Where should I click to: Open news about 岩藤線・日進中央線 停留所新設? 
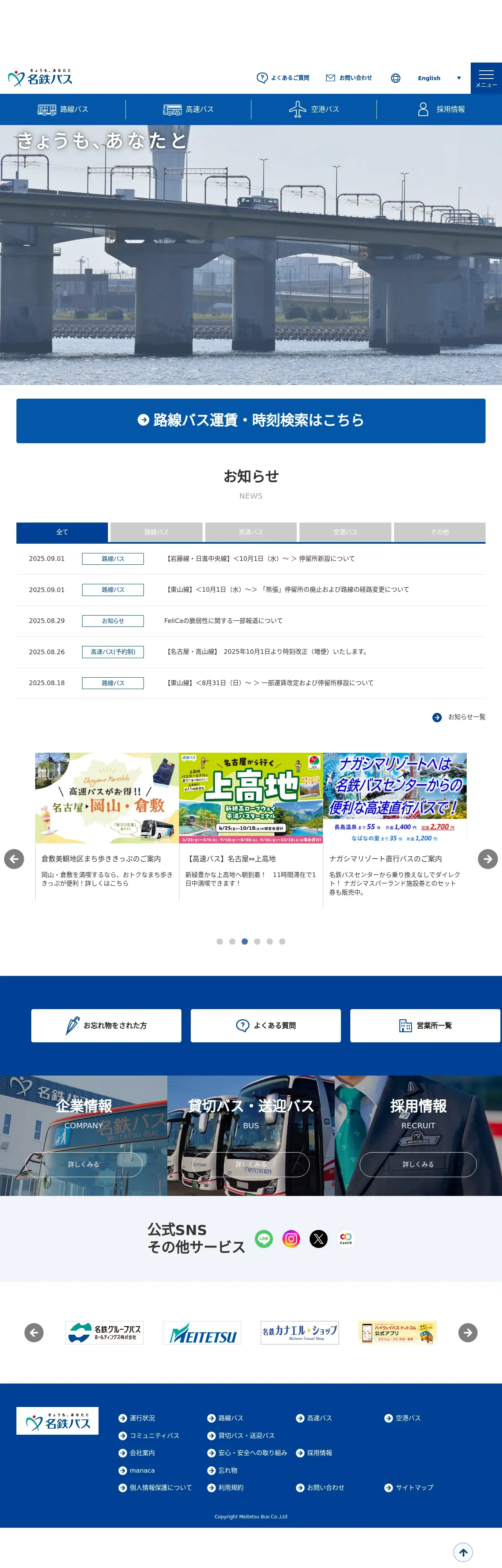pos(260,559)
